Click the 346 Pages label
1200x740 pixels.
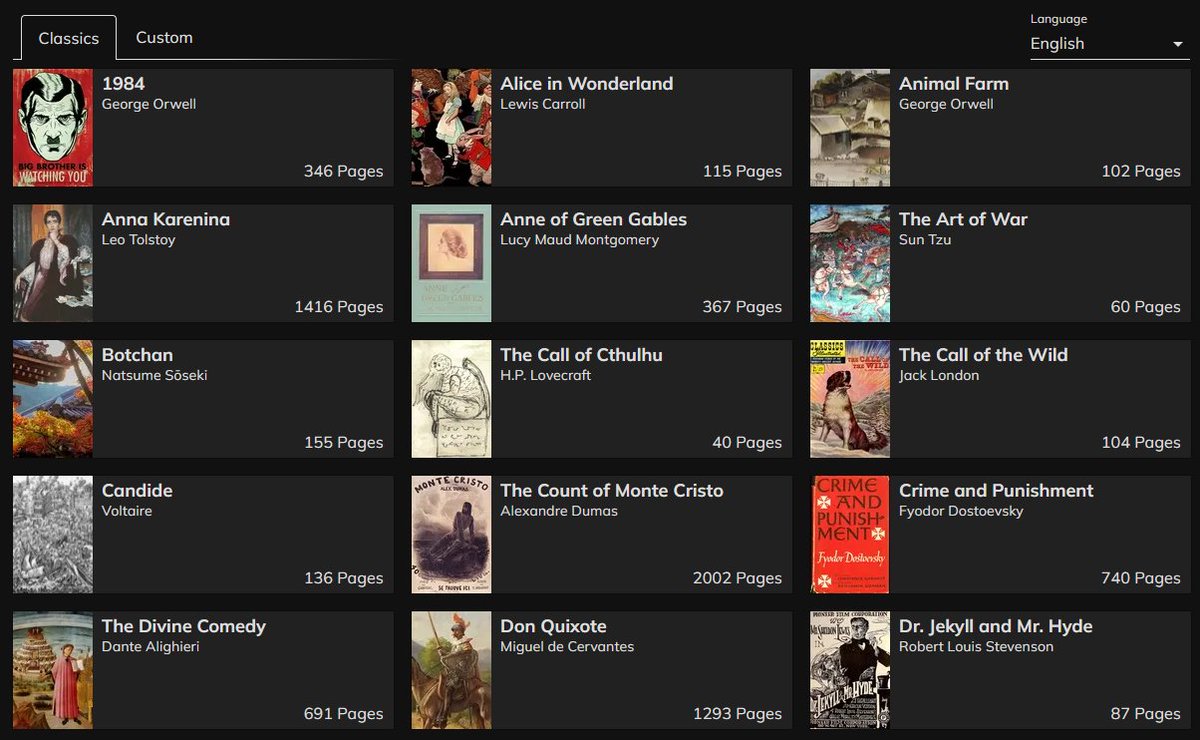(344, 171)
